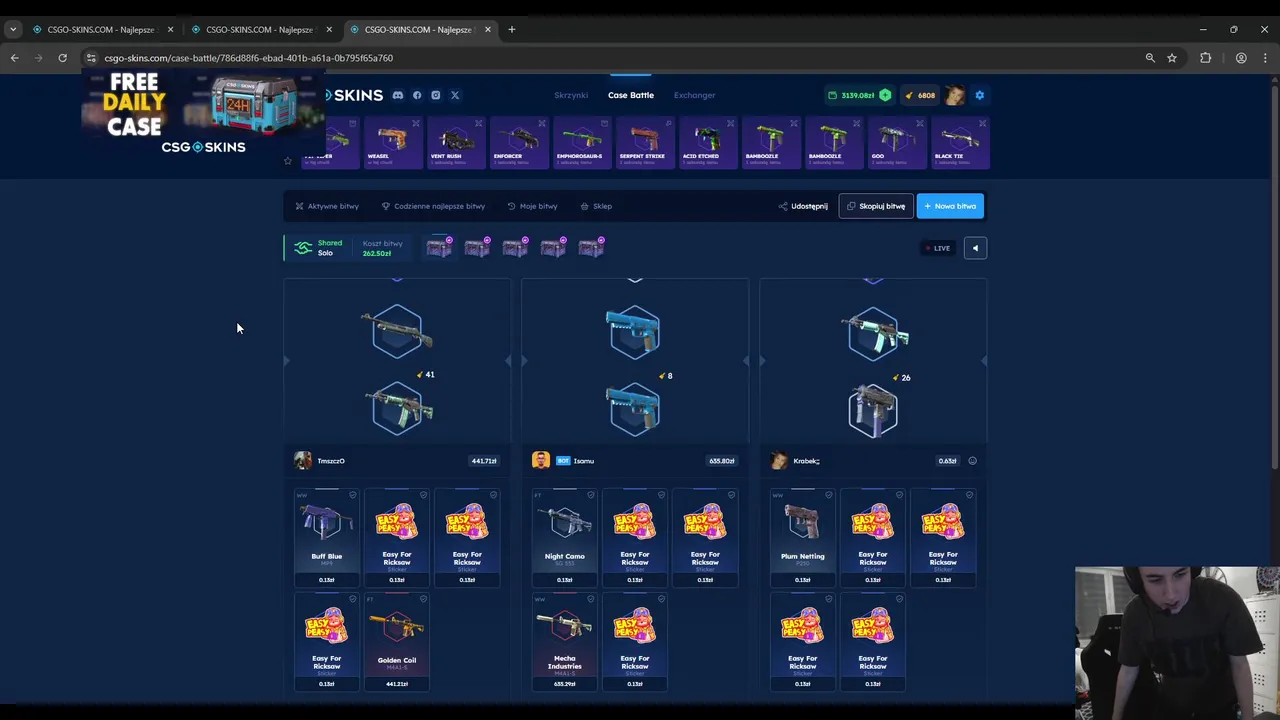
Task: Click the TmszczO player avatar
Action: (x=303, y=460)
